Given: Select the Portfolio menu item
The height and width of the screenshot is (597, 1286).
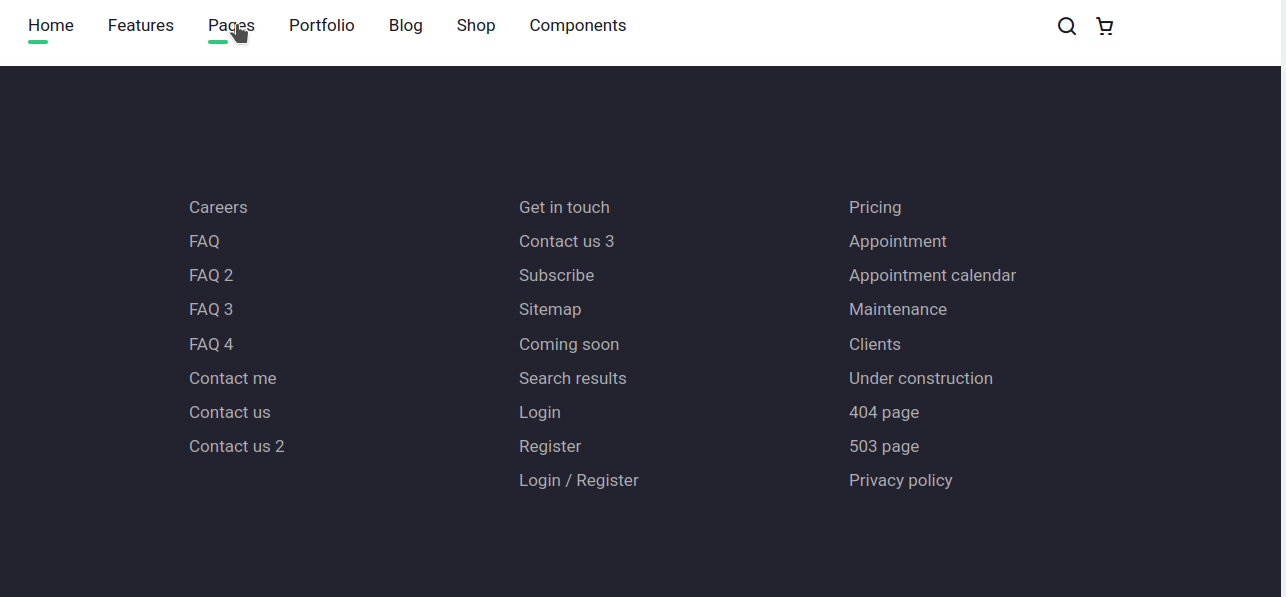Looking at the screenshot, I should pyautogui.click(x=322, y=26).
